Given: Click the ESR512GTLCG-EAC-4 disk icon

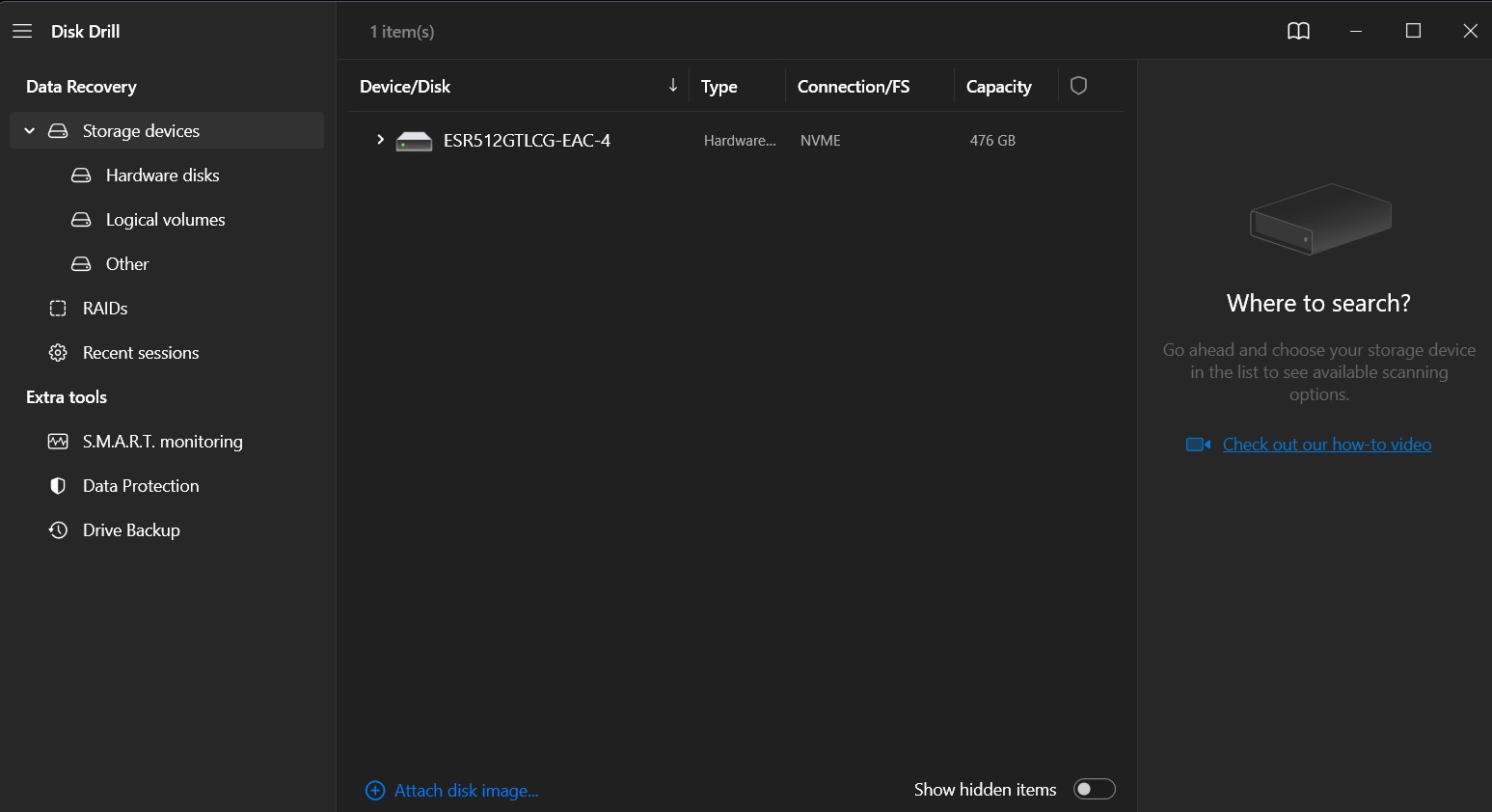Looking at the screenshot, I should pyautogui.click(x=414, y=141).
